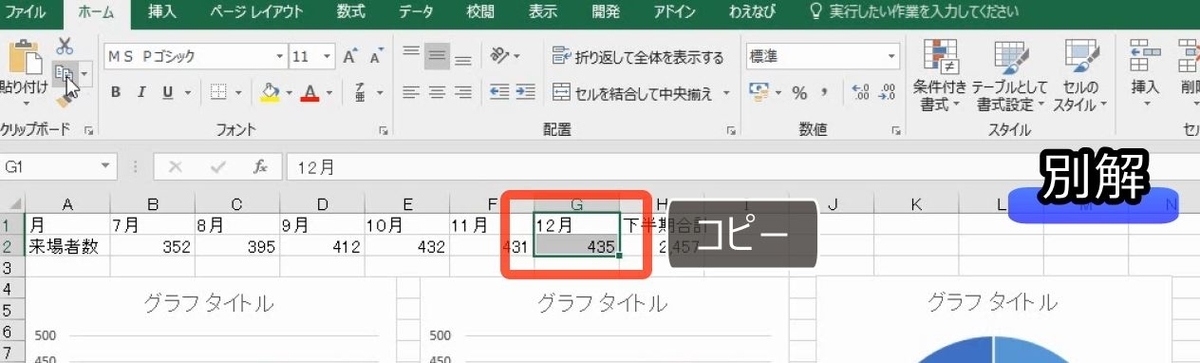Open 条件付き書式 conditional formatting
This screenshot has width=1200, height=363.
[940, 76]
